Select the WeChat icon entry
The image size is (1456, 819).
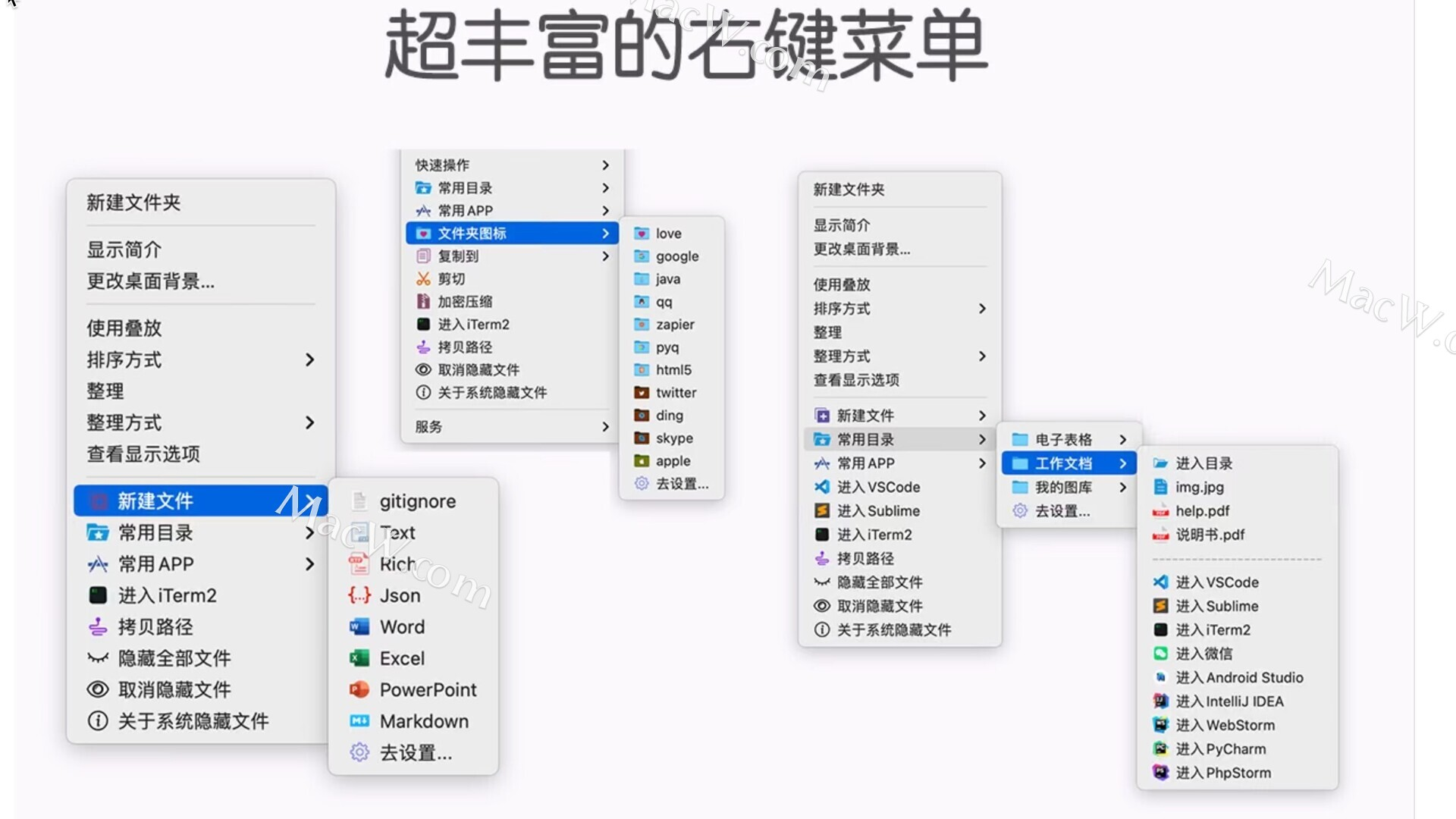tap(1200, 653)
